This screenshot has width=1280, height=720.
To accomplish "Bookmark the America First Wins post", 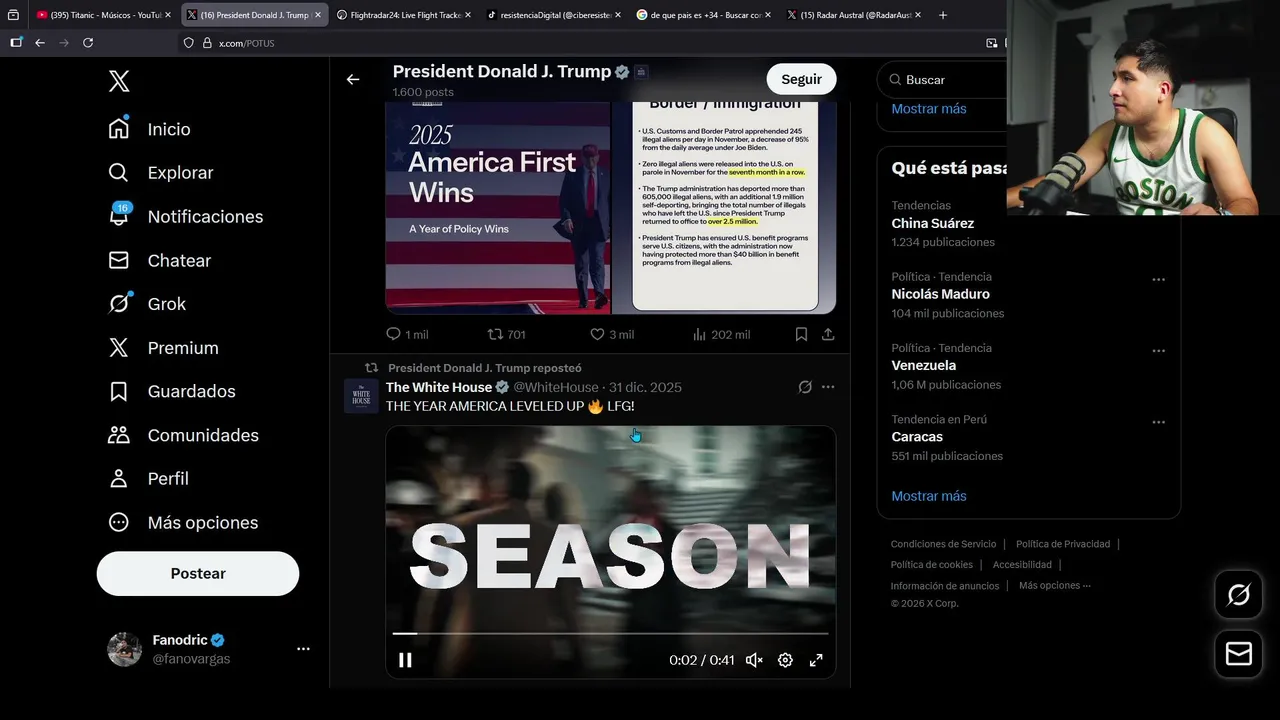I will point(801,334).
